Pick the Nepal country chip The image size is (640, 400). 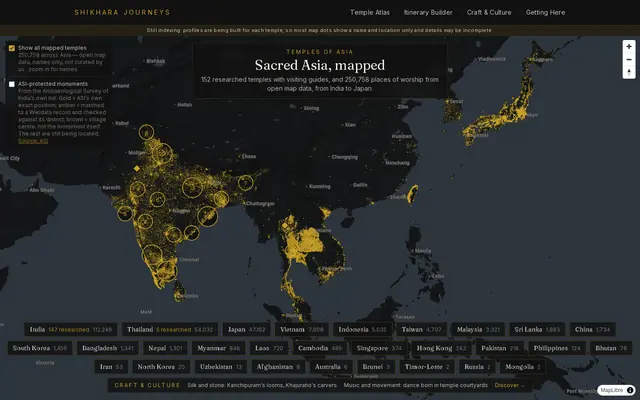[165, 348]
